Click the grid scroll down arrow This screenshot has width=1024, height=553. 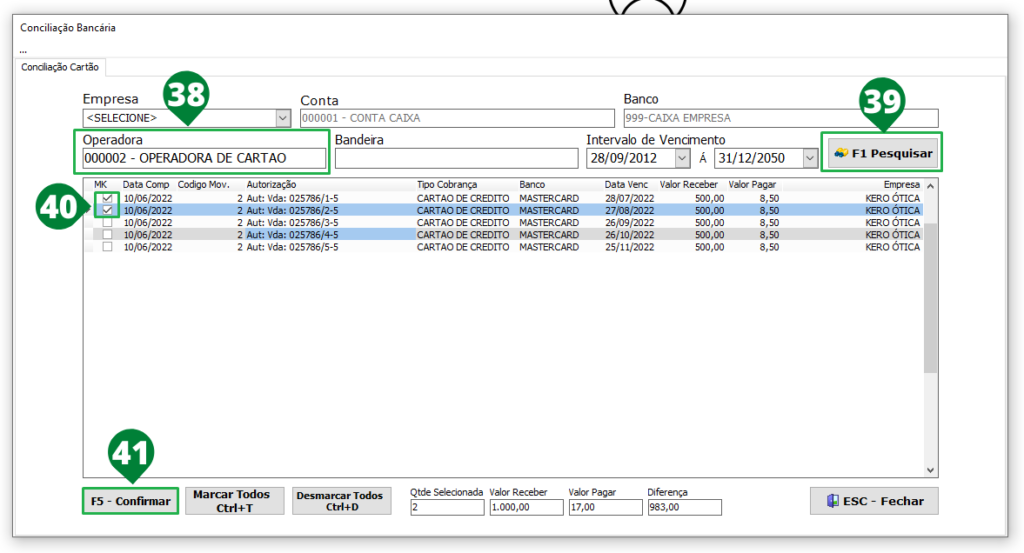(931, 470)
